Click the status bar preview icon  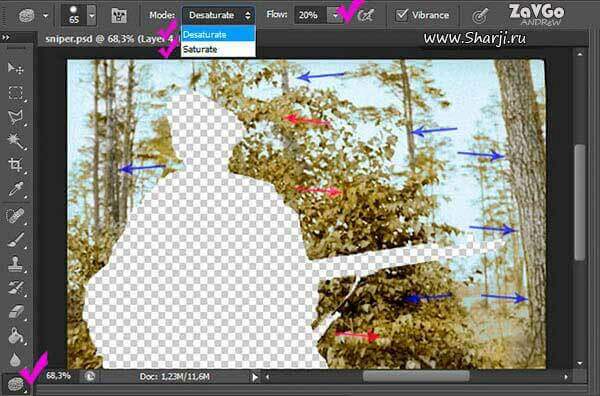point(90,376)
